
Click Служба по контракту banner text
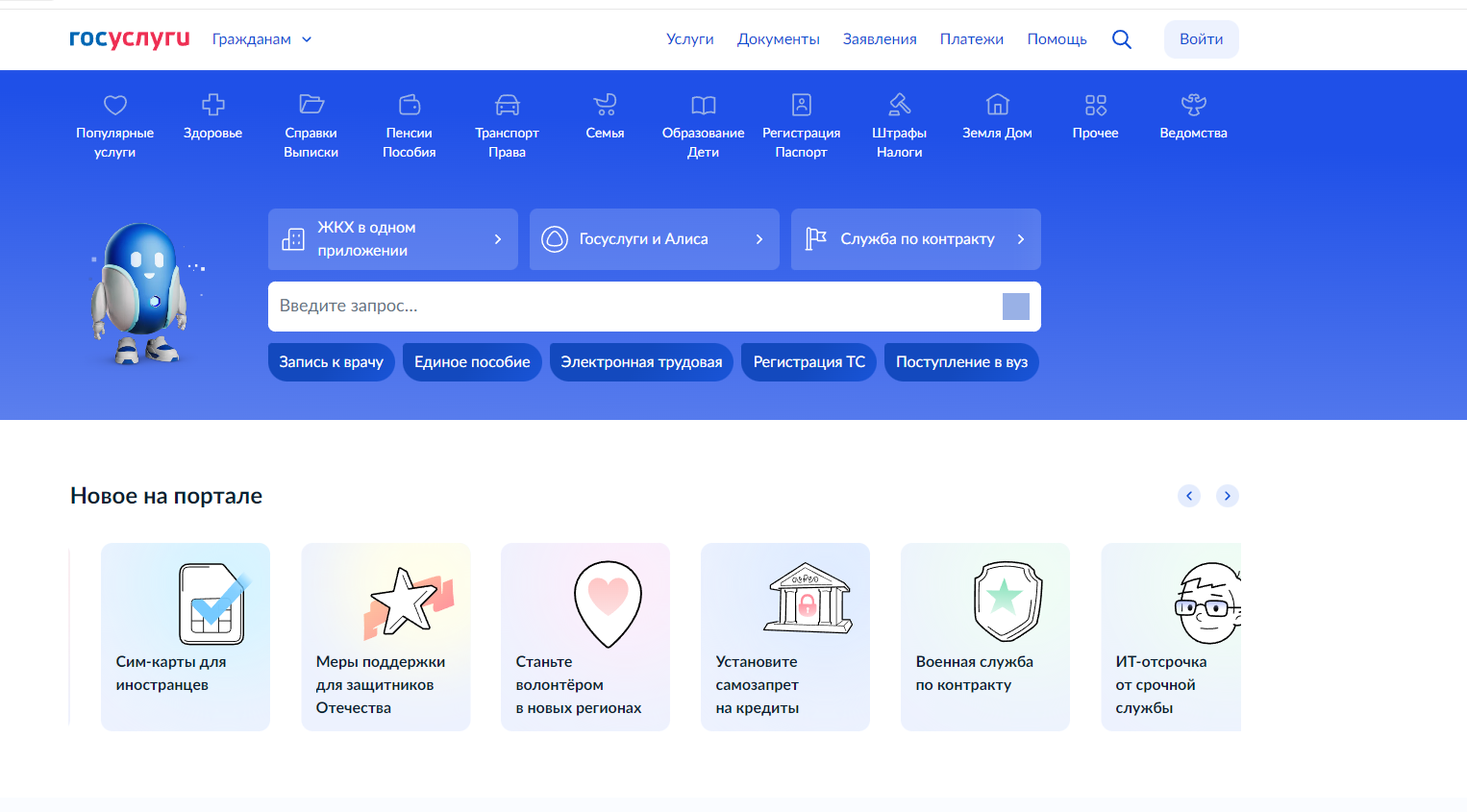917,239
